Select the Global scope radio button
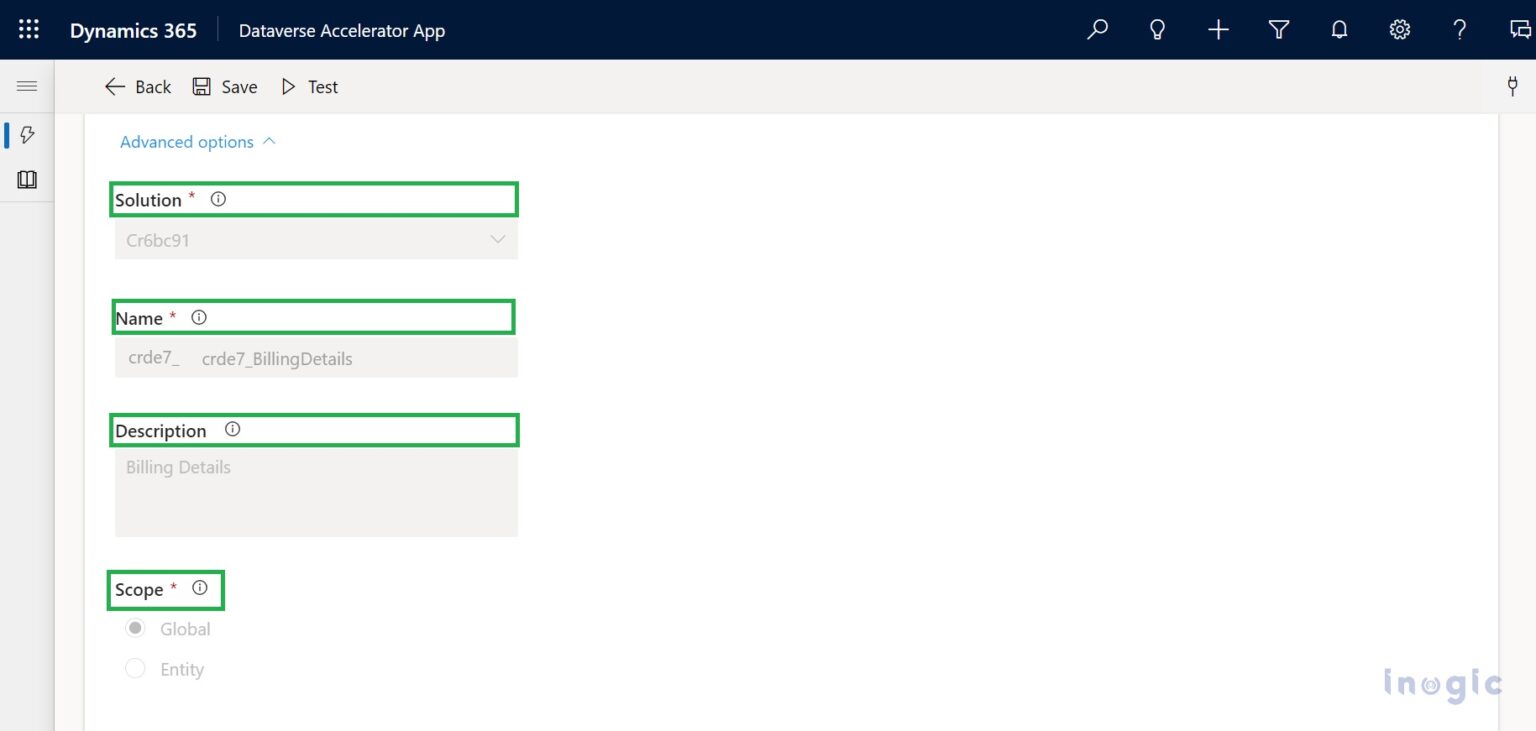The height and width of the screenshot is (731, 1536). click(x=135, y=628)
